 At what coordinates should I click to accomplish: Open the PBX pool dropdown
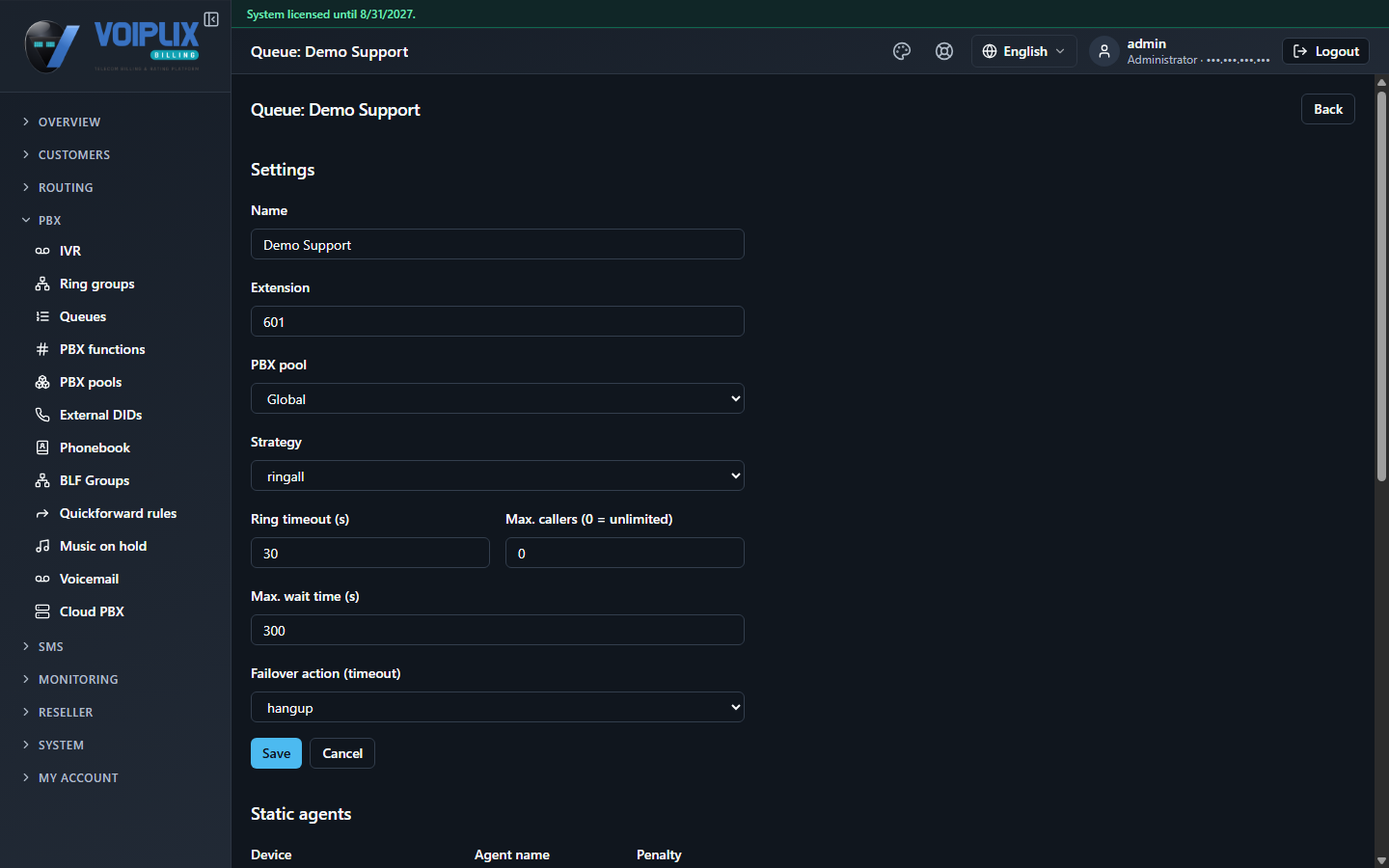click(498, 398)
